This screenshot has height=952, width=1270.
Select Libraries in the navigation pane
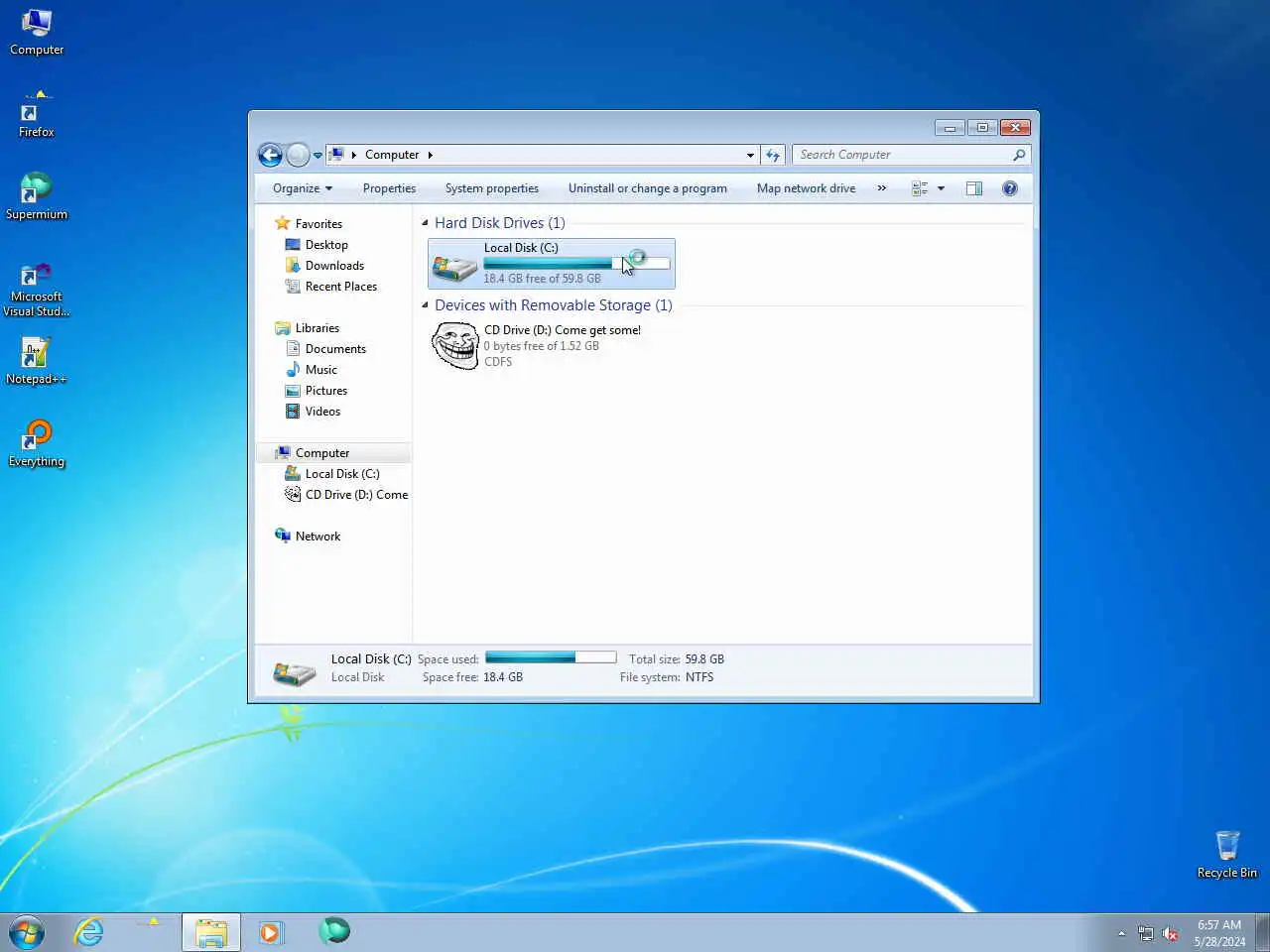tap(317, 328)
